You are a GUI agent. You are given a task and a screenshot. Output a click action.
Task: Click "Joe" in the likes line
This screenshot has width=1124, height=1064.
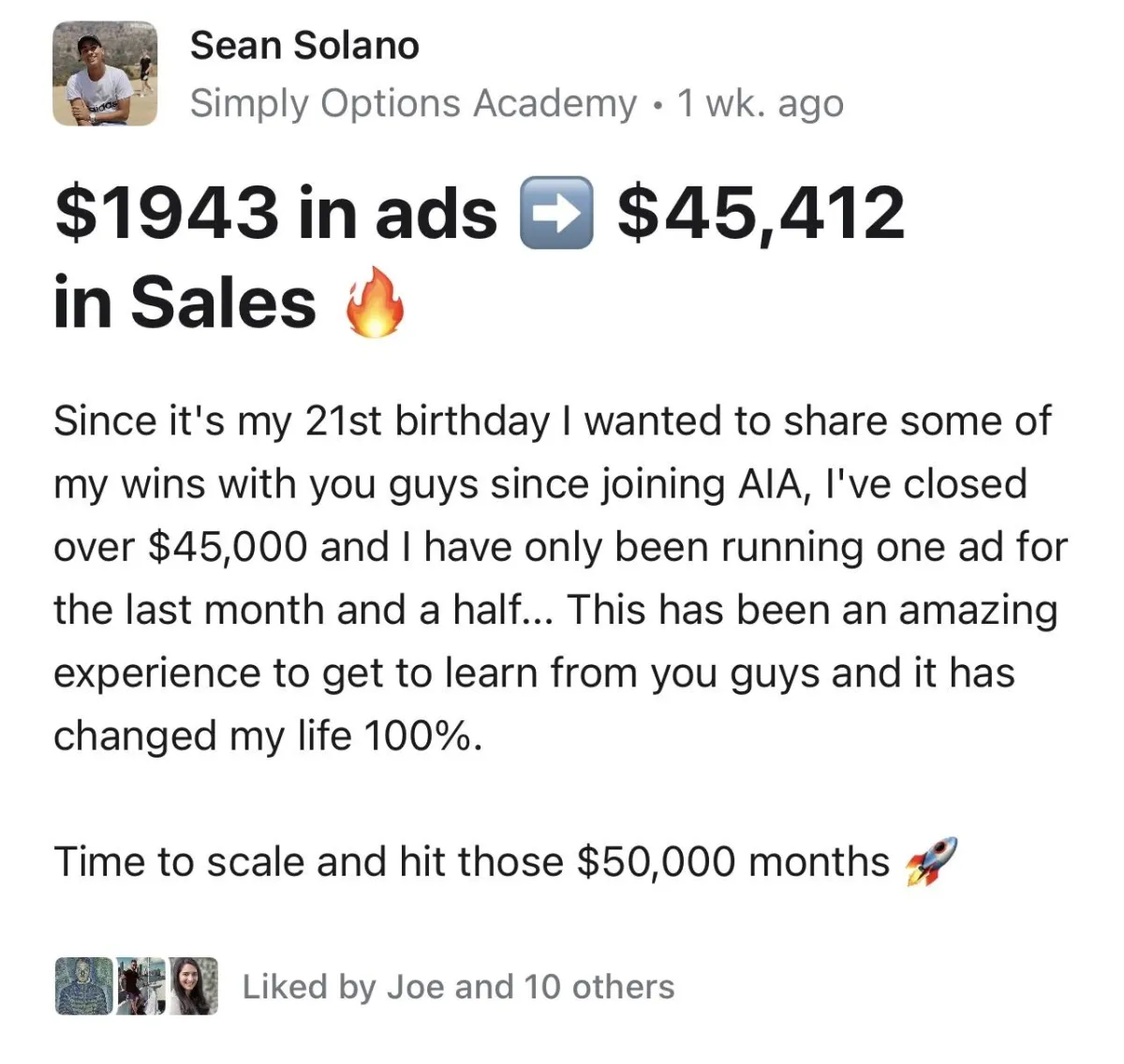[x=415, y=986]
